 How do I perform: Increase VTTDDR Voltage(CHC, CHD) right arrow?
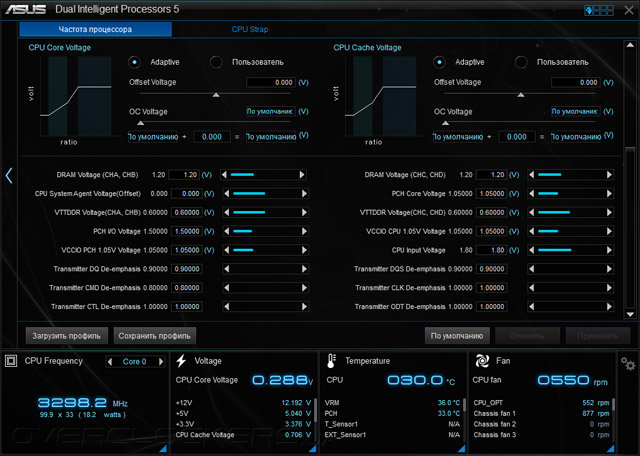609,212
